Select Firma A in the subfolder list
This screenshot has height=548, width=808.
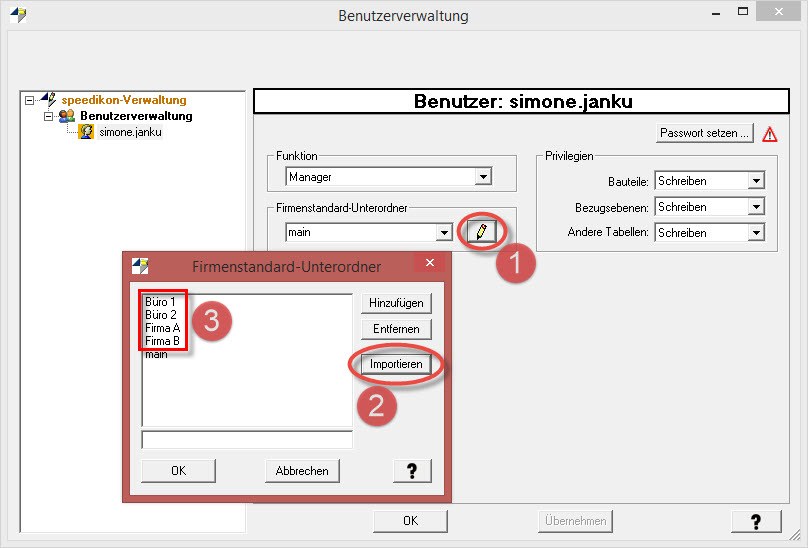(x=163, y=328)
